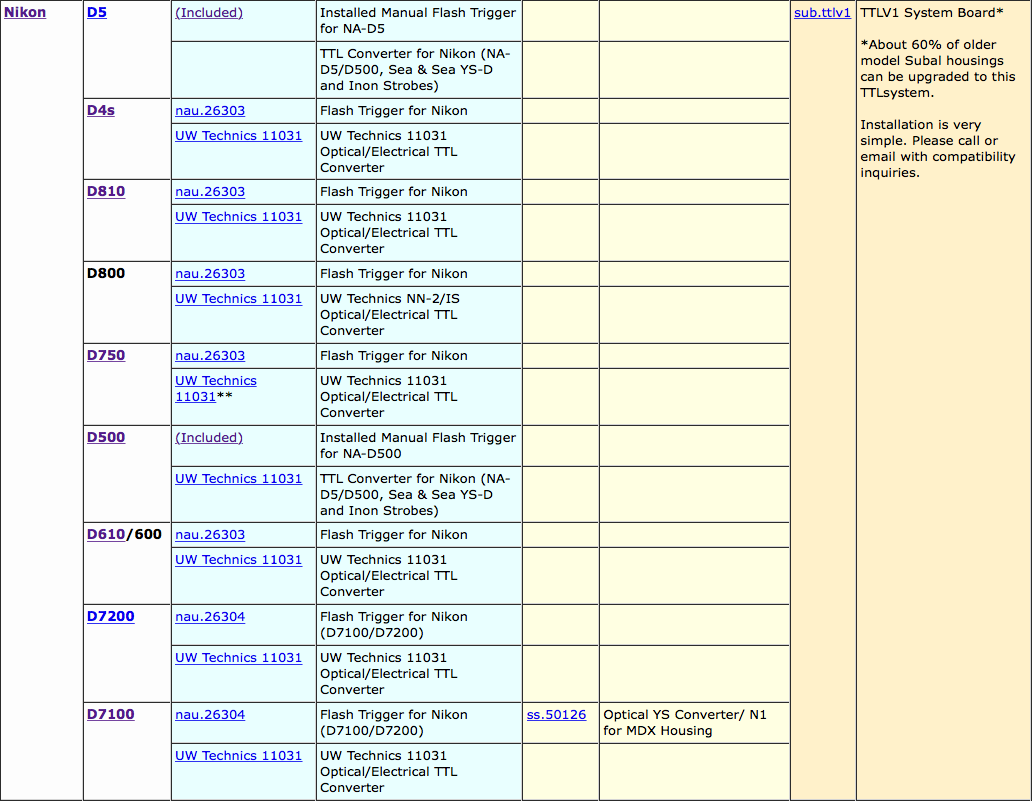This screenshot has height=801, width=1032.
Task: Open UW Technics 11031 in D800 row
Action: tap(238, 299)
